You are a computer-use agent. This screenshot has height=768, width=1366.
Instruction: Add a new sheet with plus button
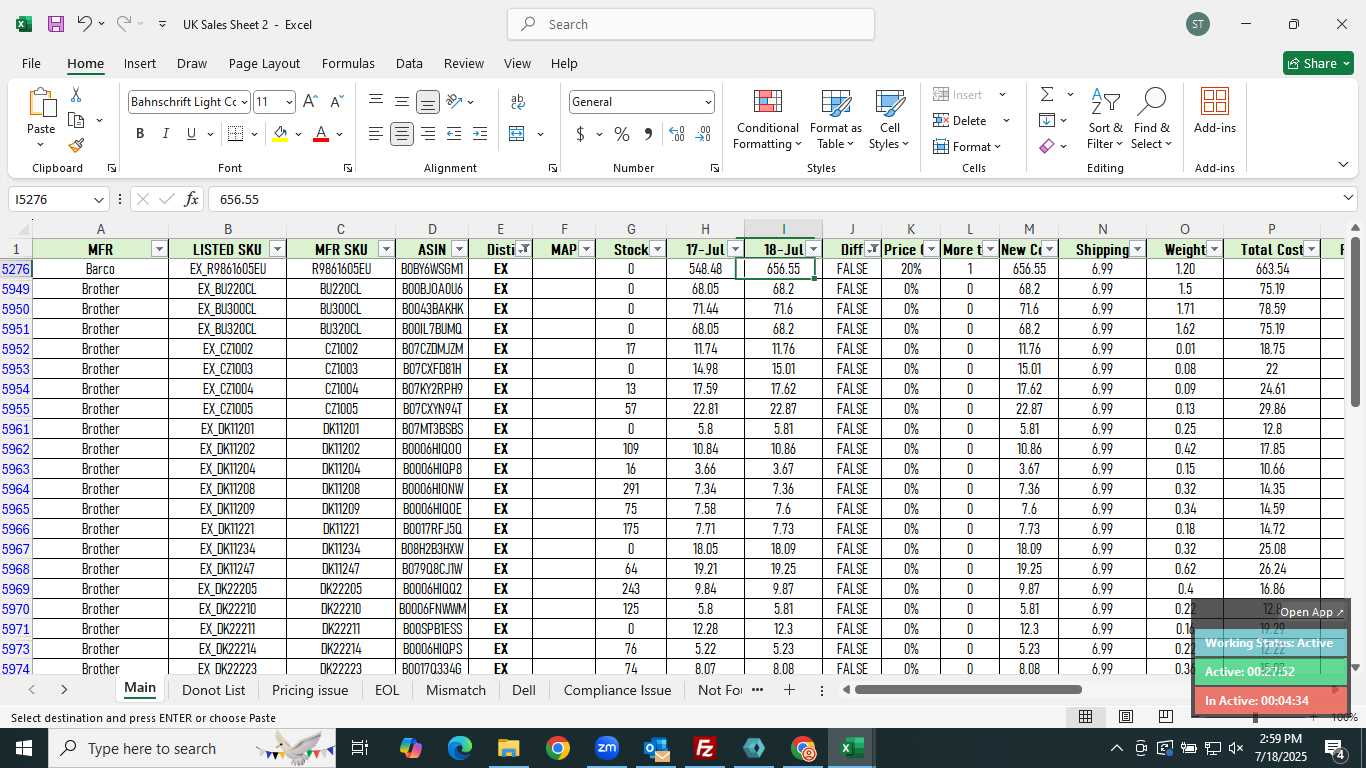(789, 690)
